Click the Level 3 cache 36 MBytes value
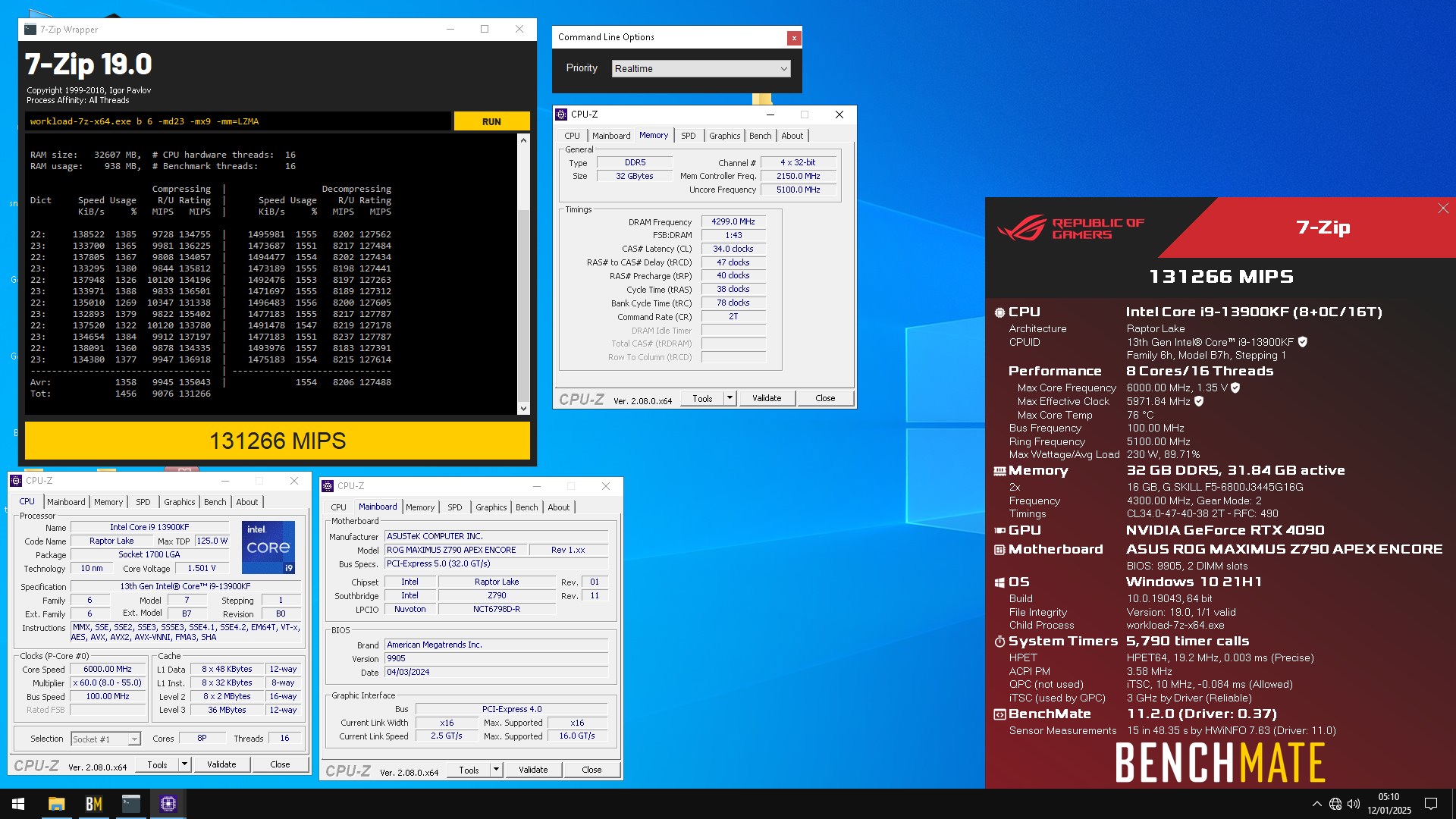Viewport: 1456px width, 819px height. (x=227, y=710)
